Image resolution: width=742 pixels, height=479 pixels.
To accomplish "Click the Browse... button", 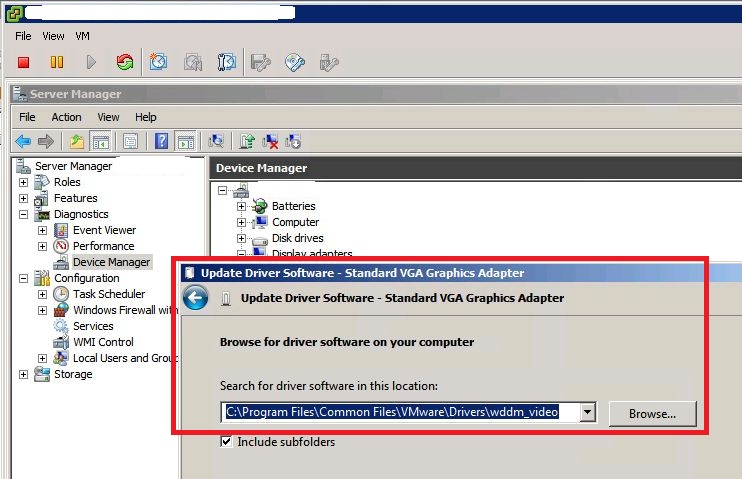I will click(x=652, y=412).
